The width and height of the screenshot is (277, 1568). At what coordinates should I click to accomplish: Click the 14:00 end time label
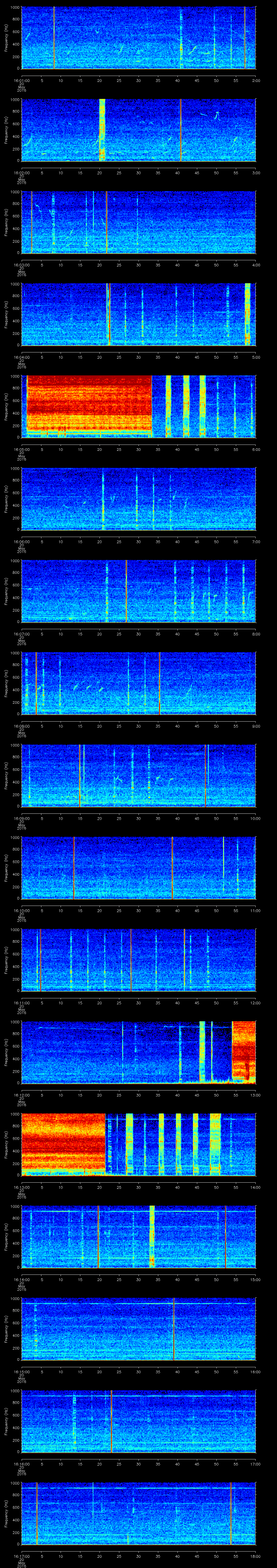click(x=255, y=1187)
